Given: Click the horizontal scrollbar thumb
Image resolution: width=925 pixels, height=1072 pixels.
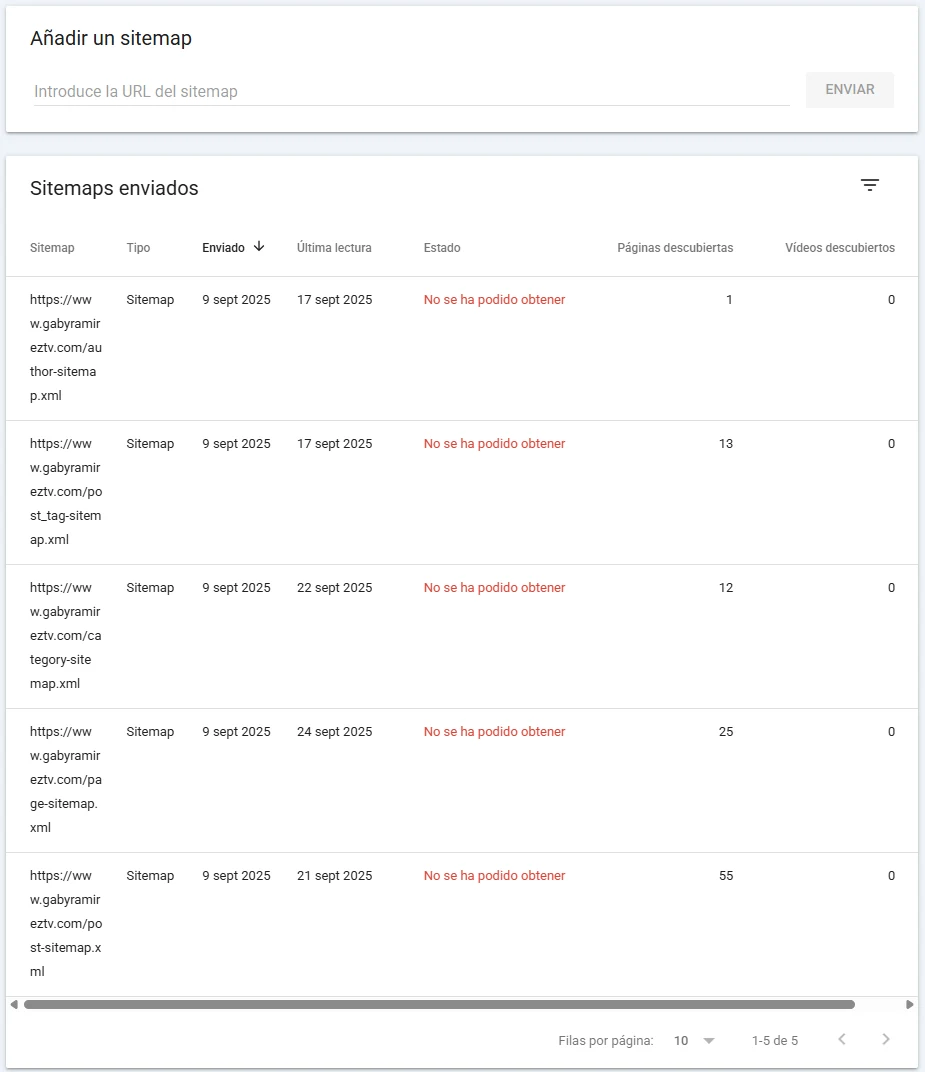Looking at the screenshot, I should (x=439, y=1004).
